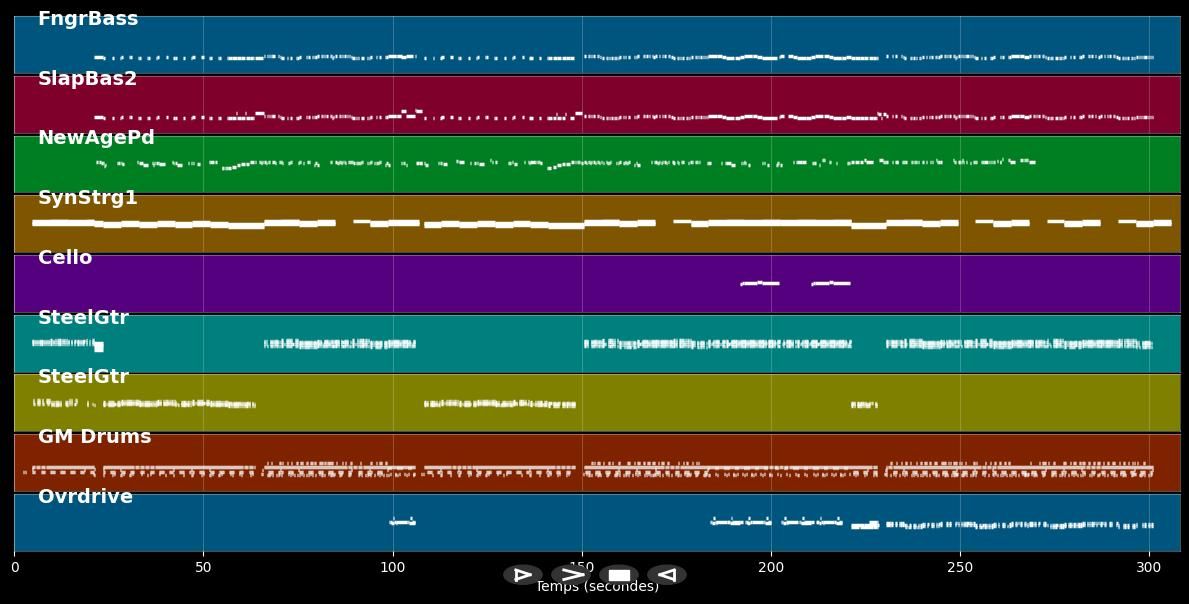Click the stop button with the white rectangle
Image resolution: width=1189 pixels, height=604 pixels.
coord(619,575)
